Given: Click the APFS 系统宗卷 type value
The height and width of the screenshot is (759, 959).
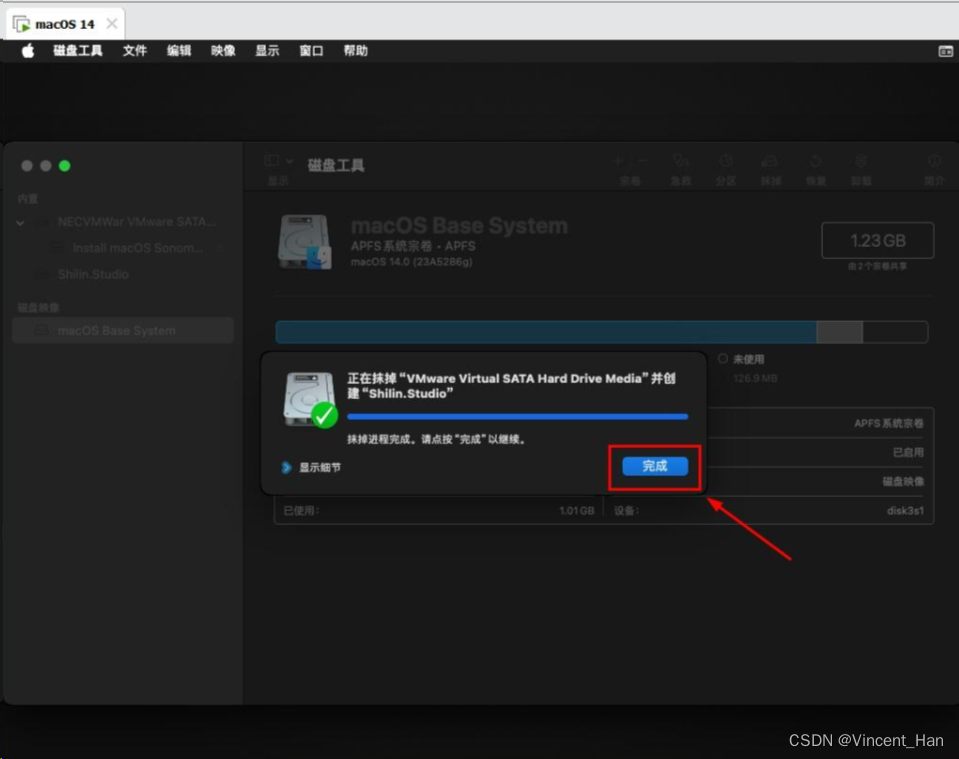Looking at the screenshot, I should (889, 423).
